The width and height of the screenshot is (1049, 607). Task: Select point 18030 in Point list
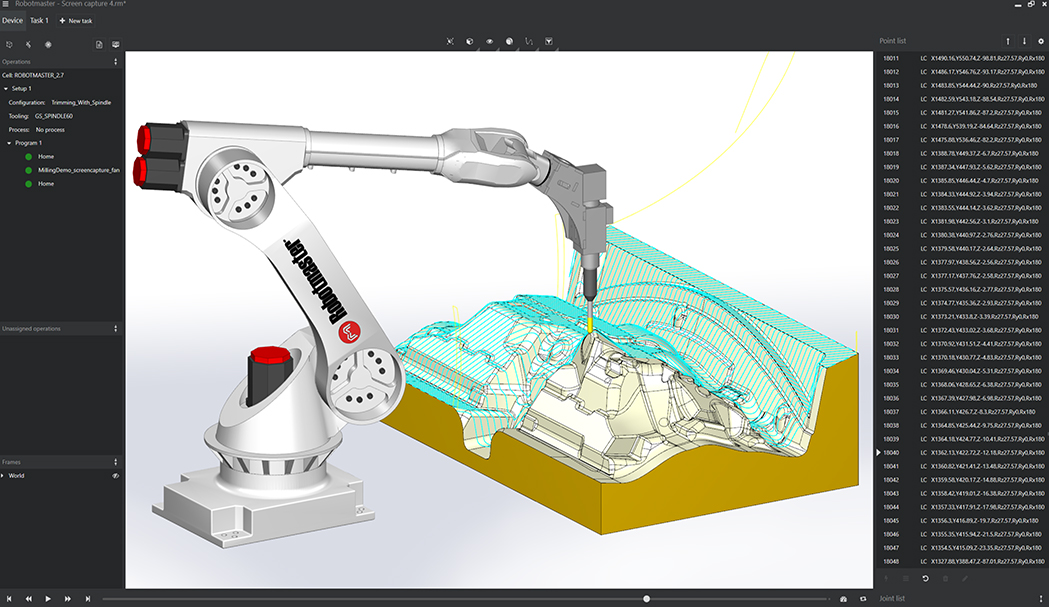[962, 317]
